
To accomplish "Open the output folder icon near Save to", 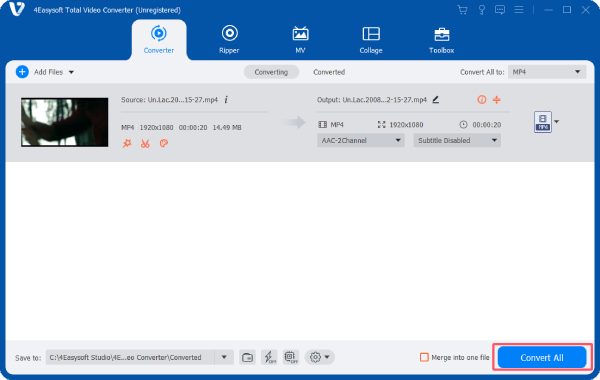I will point(247,357).
